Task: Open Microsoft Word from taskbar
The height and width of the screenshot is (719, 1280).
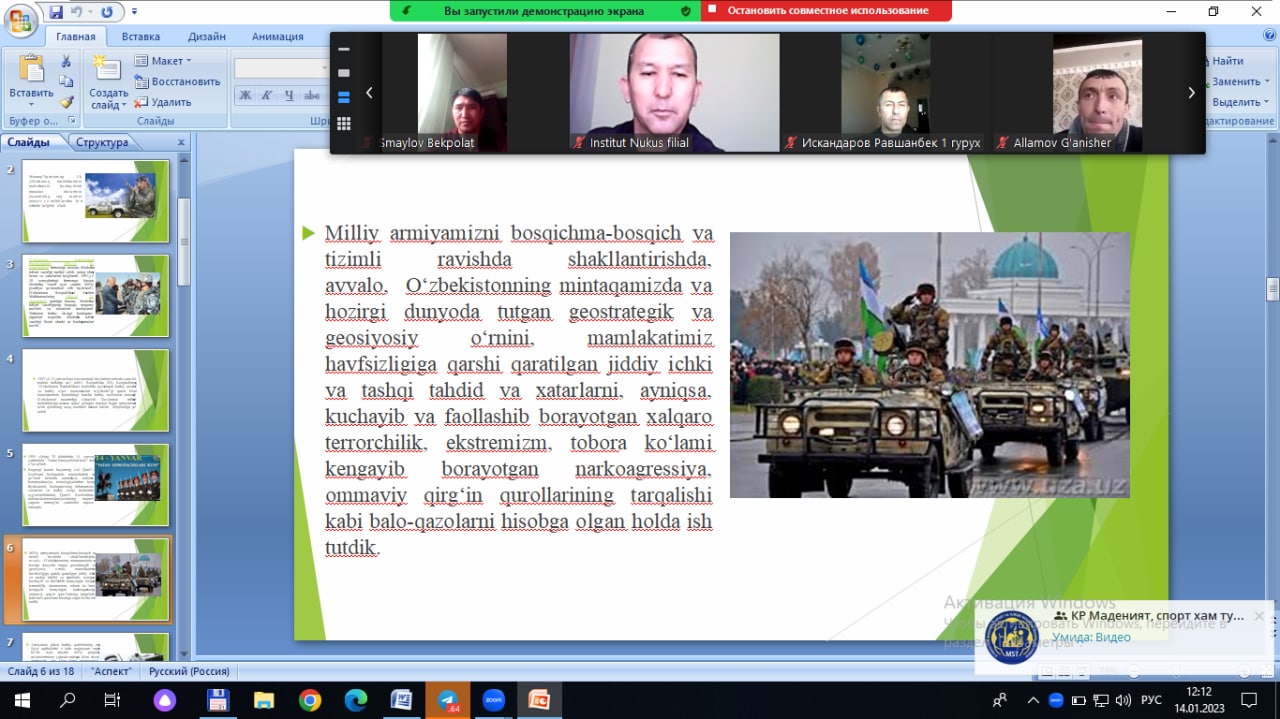Action: (x=402, y=700)
